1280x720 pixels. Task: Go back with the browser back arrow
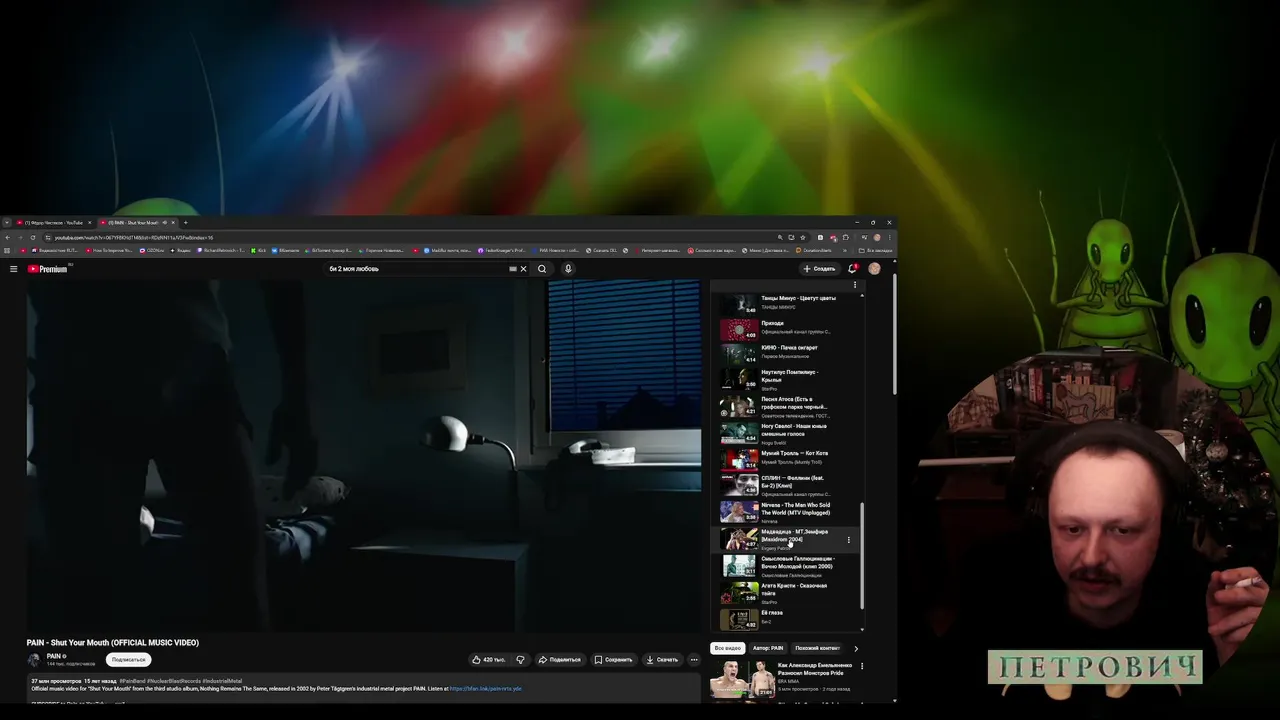[x=7, y=237]
